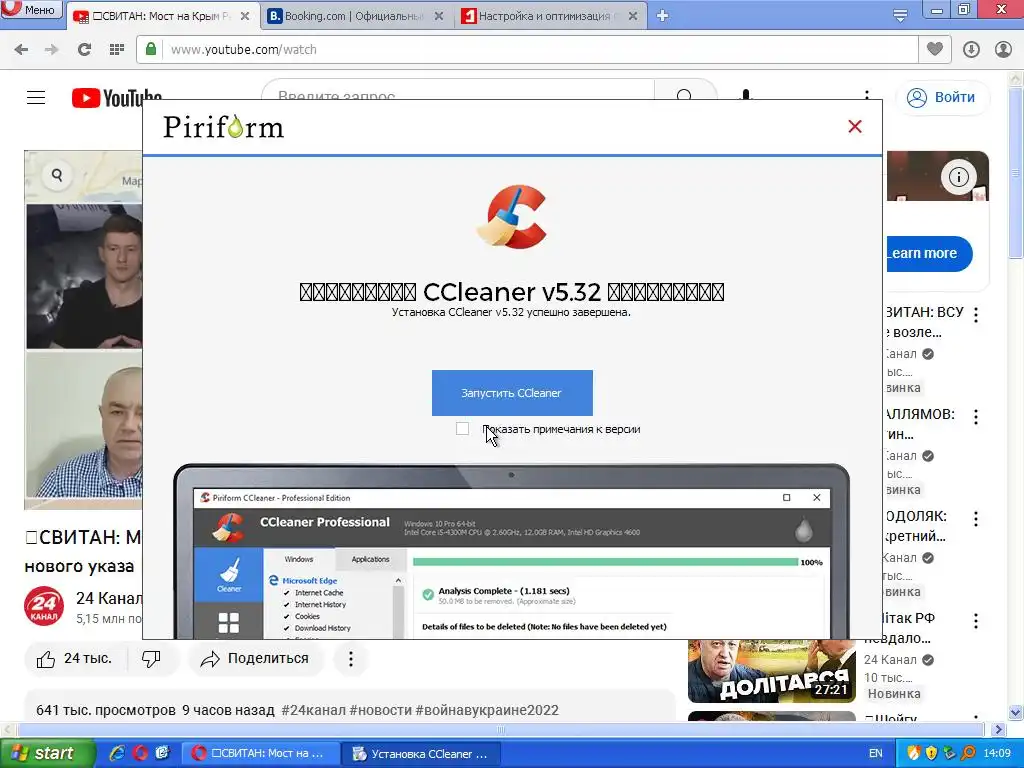Image resolution: width=1024 pixels, height=768 pixels.
Task: Click the EN language indicator
Action: click(x=876, y=753)
